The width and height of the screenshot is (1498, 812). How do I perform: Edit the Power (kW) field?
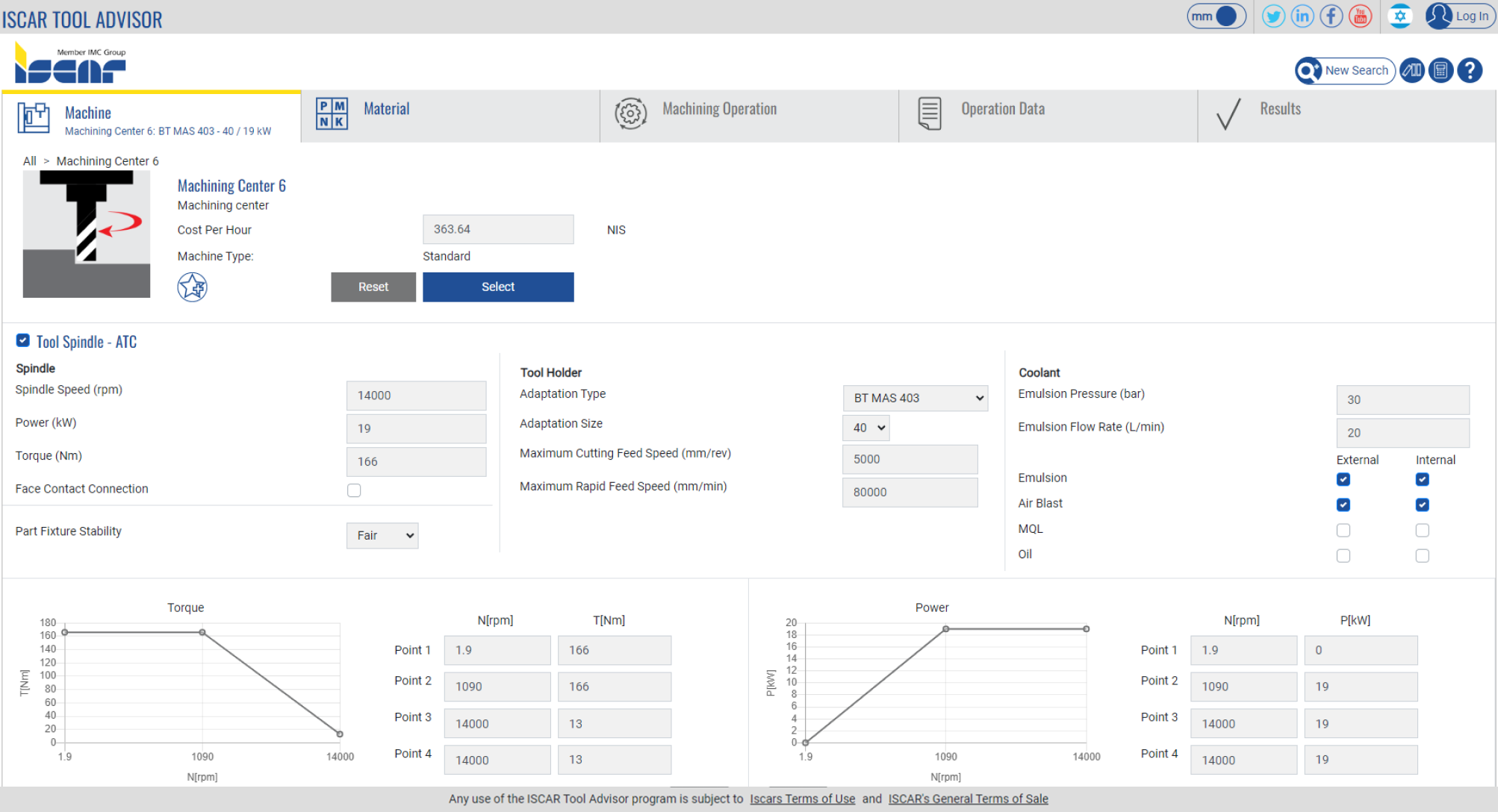(416, 428)
